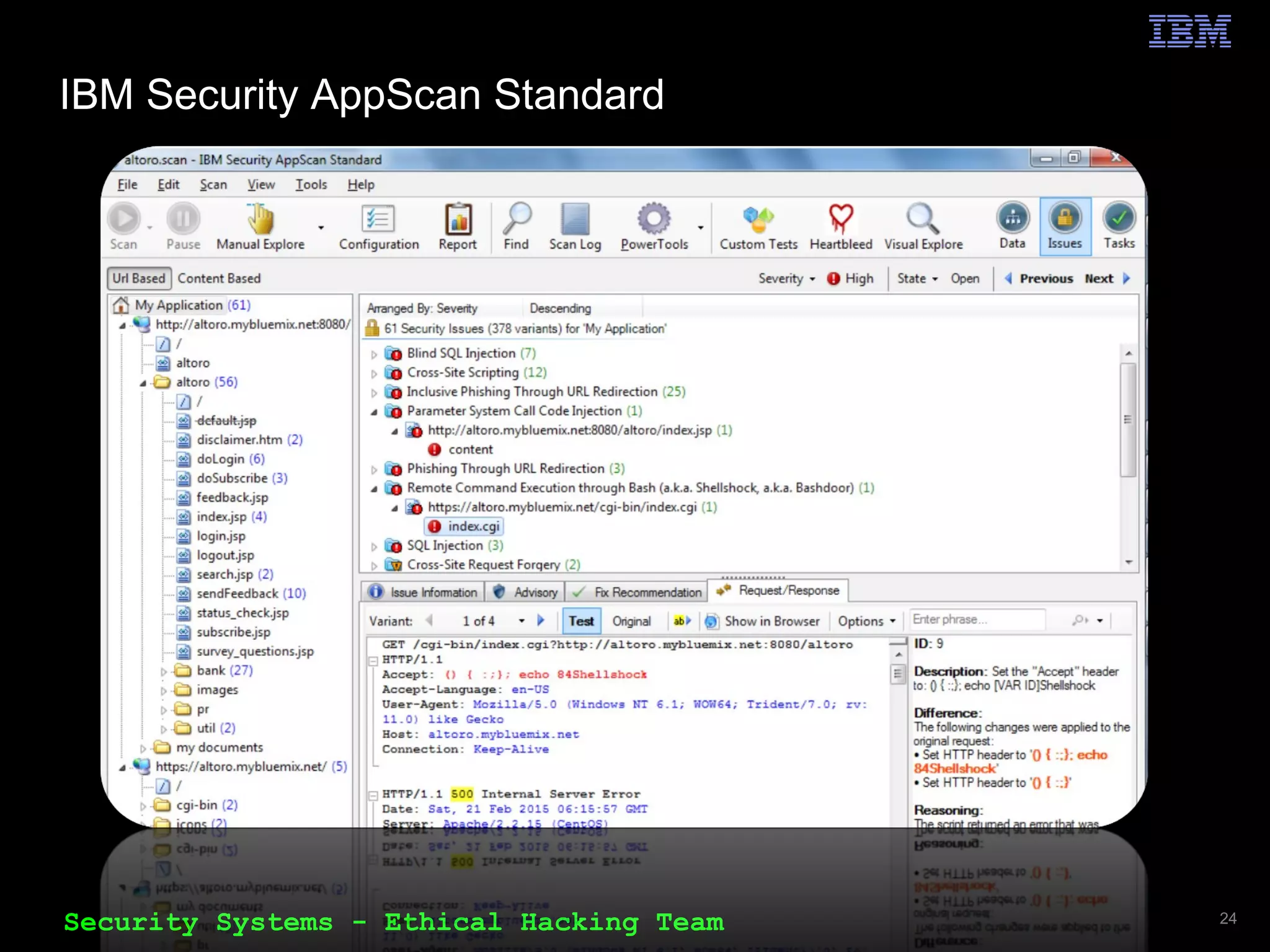
Task: Open the Configuration dialog
Action: point(379,227)
